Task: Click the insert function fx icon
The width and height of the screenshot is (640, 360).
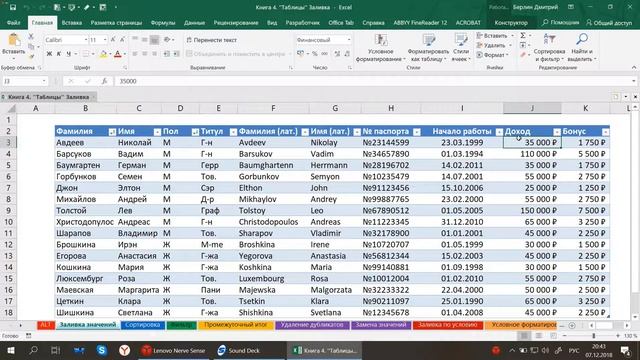Action: click(104, 81)
